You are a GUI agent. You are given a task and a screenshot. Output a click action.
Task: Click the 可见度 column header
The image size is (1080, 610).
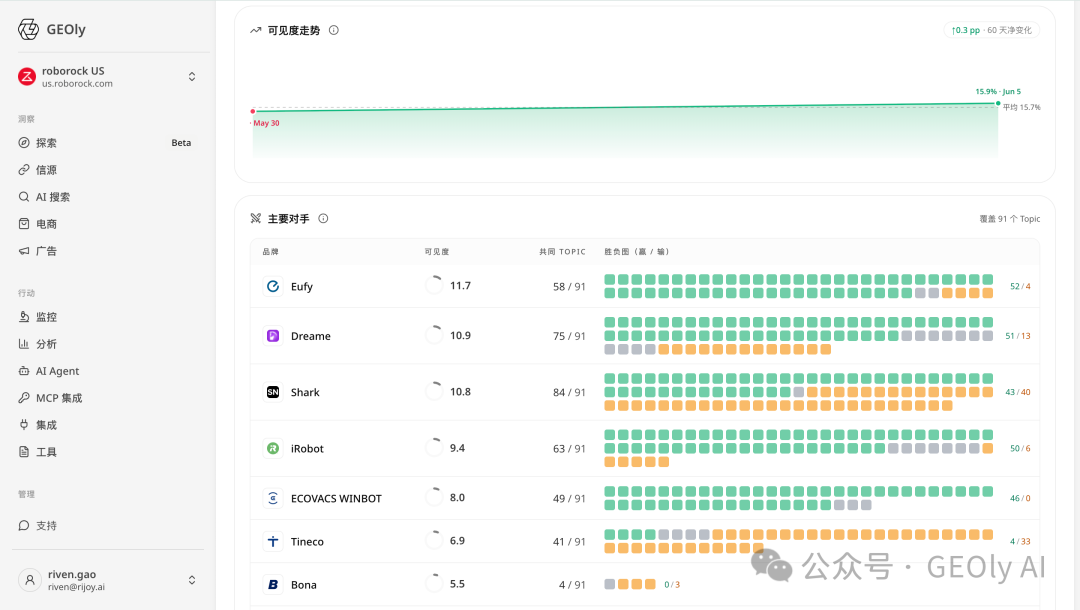437,252
